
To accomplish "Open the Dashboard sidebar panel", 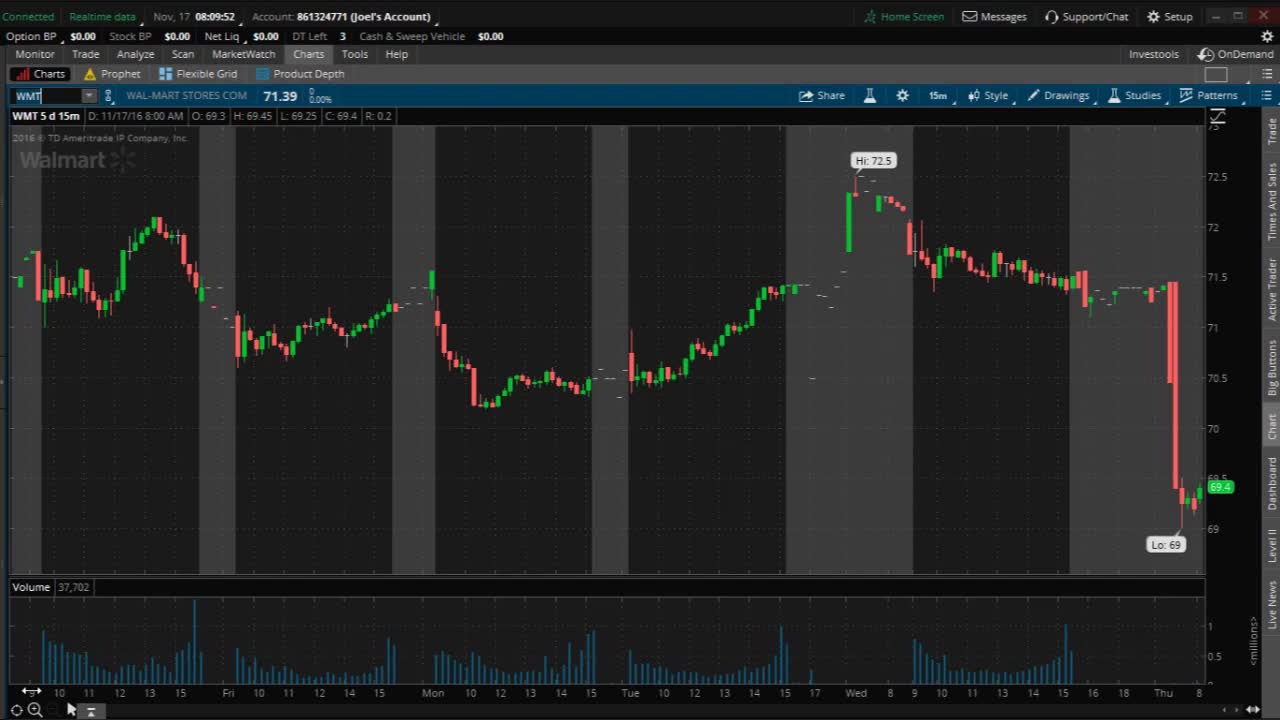I will click(x=1272, y=484).
